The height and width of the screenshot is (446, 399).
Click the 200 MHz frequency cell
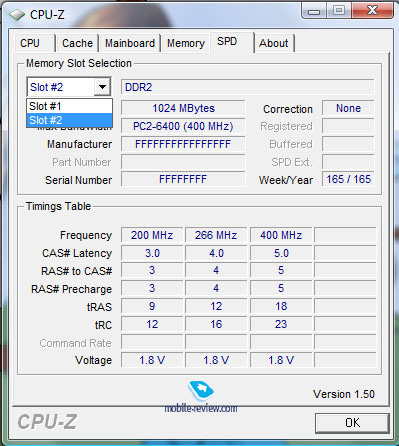point(152,235)
